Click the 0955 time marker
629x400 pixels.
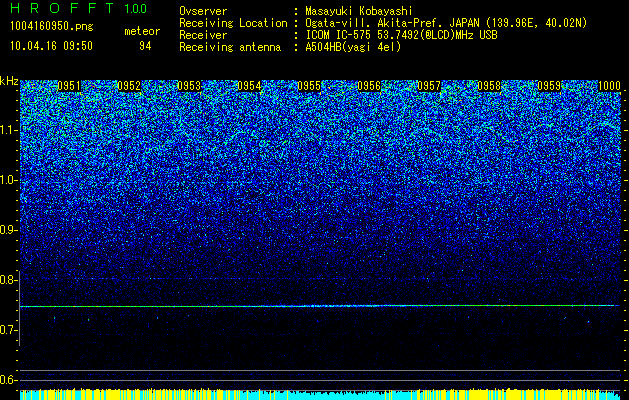[x=309, y=86]
